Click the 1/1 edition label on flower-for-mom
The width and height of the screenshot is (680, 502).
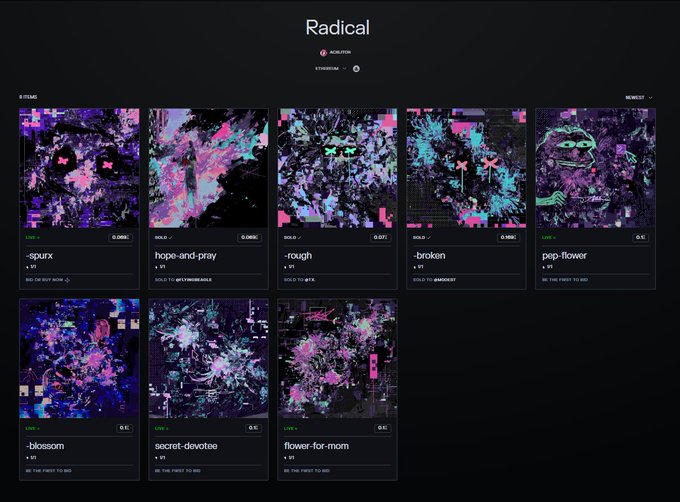click(x=290, y=458)
